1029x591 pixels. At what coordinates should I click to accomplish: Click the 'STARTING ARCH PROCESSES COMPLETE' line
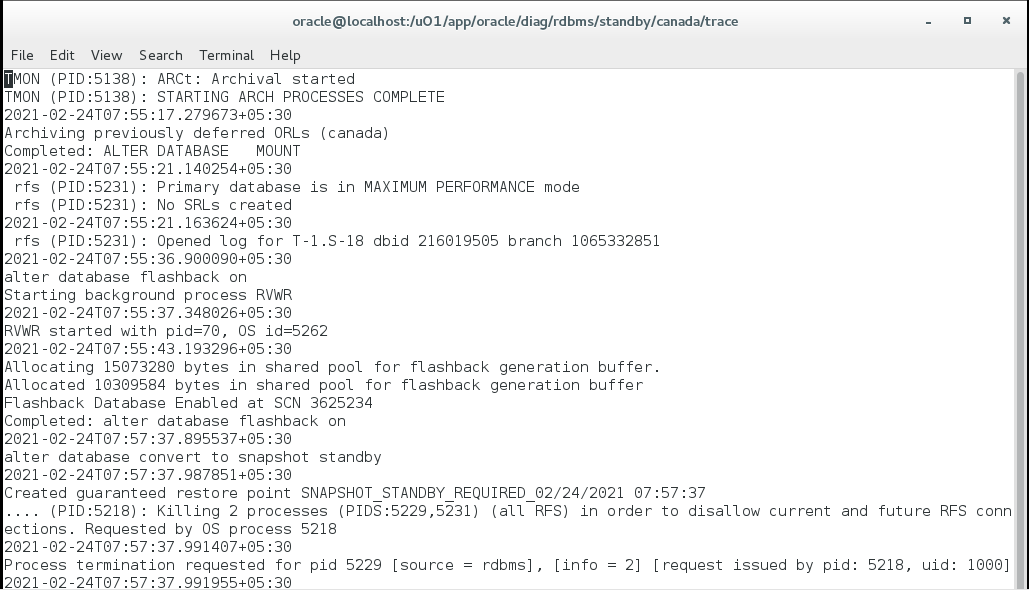tap(224, 96)
